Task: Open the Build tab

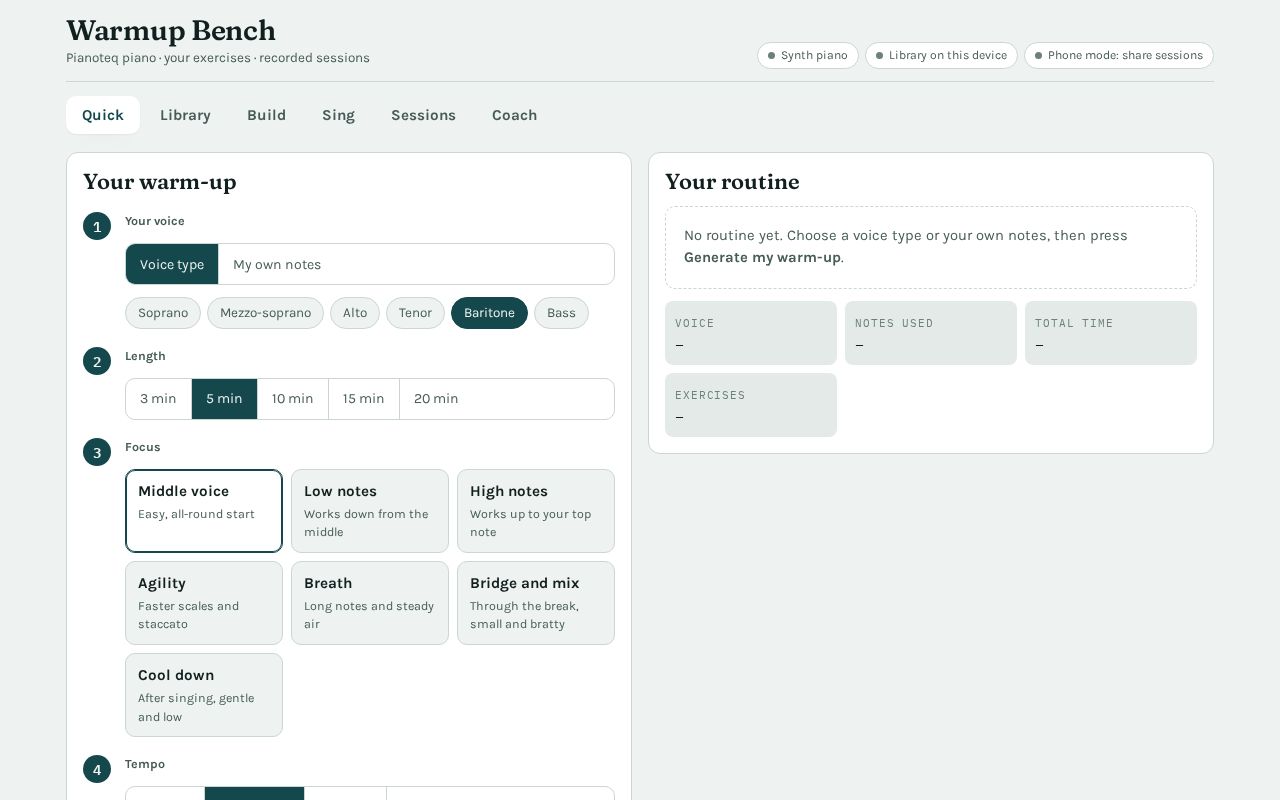Action: [x=266, y=115]
